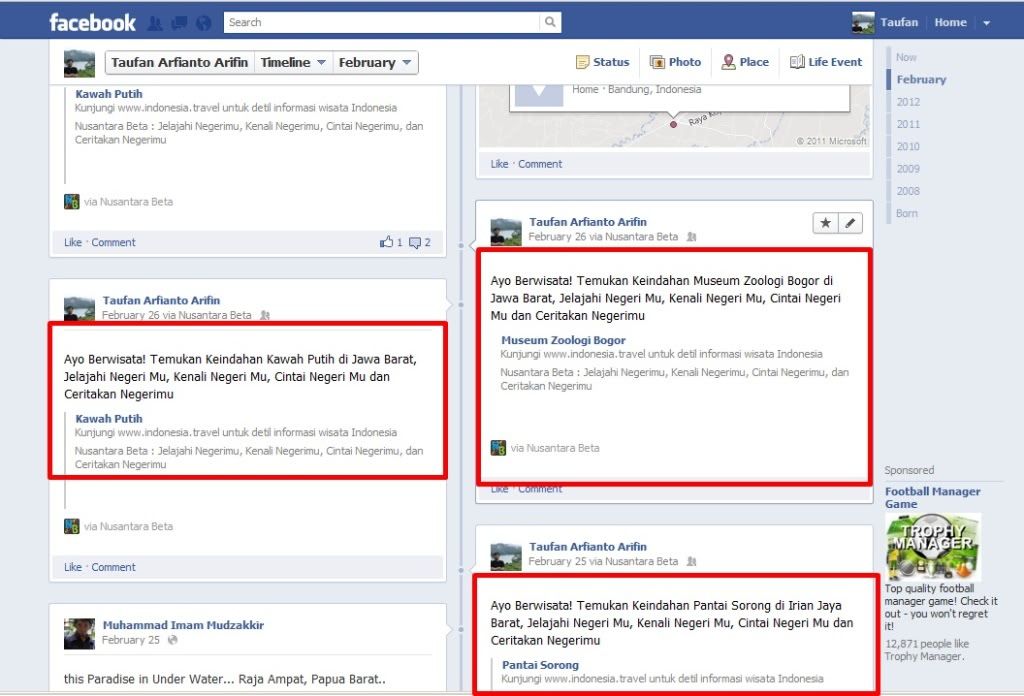Jump to February in the timeline navigator

921,80
